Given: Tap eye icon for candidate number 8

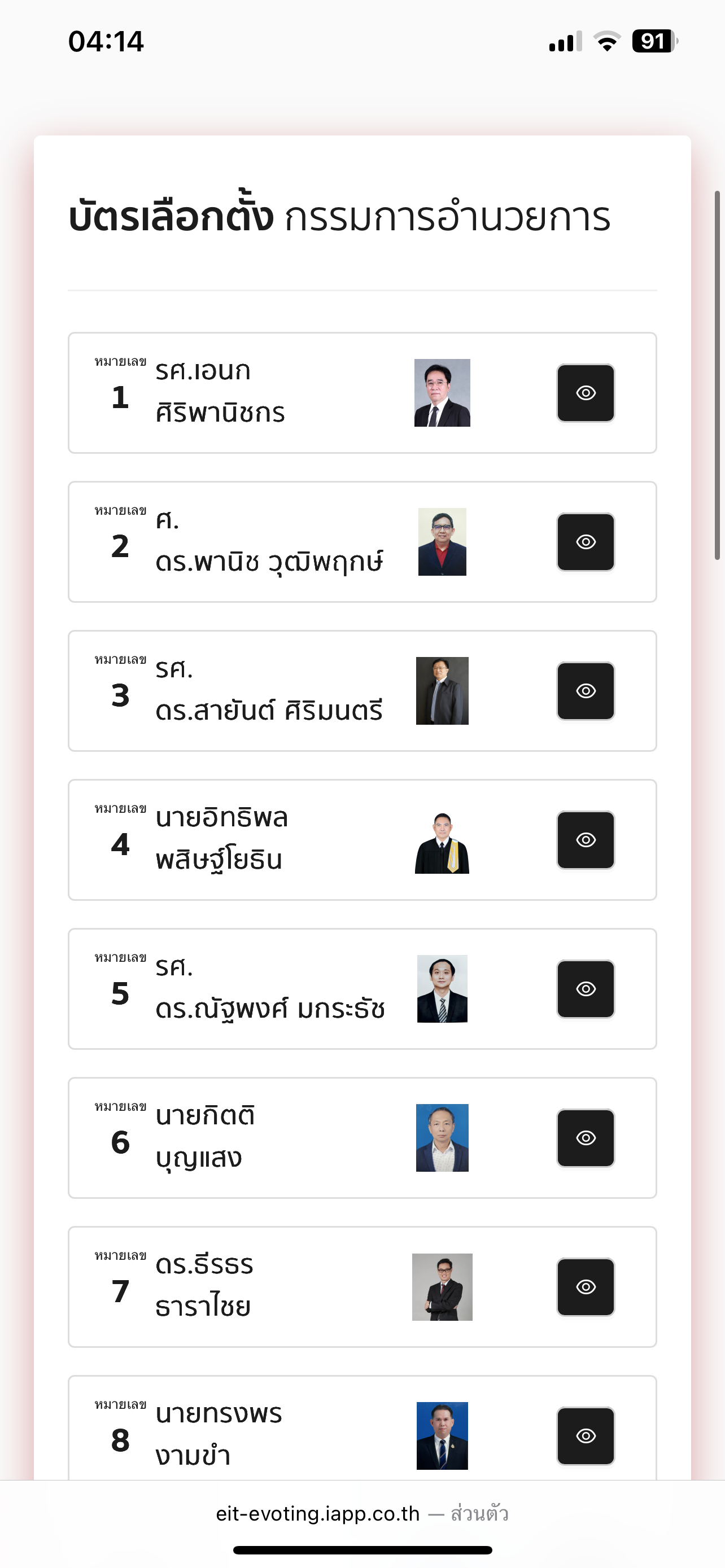Looking at the screenshot, I should coord(586,1436).
